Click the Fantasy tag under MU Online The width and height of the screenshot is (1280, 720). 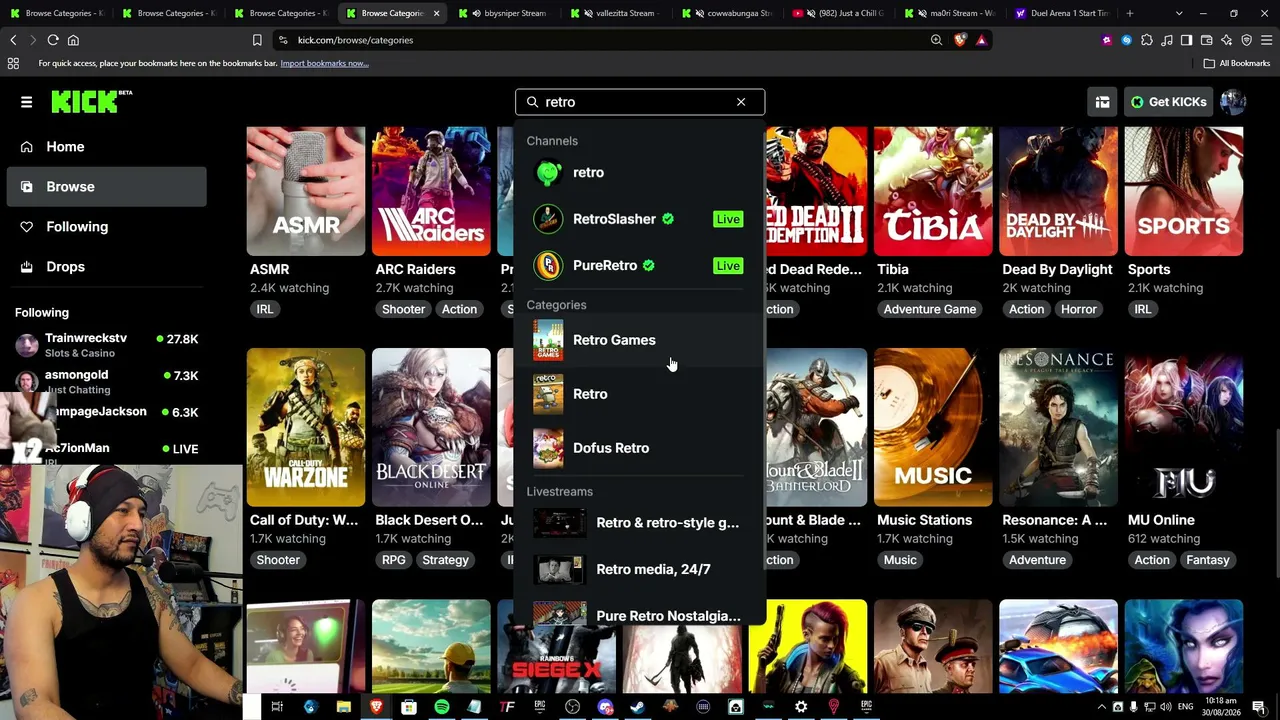point(1208,560)
